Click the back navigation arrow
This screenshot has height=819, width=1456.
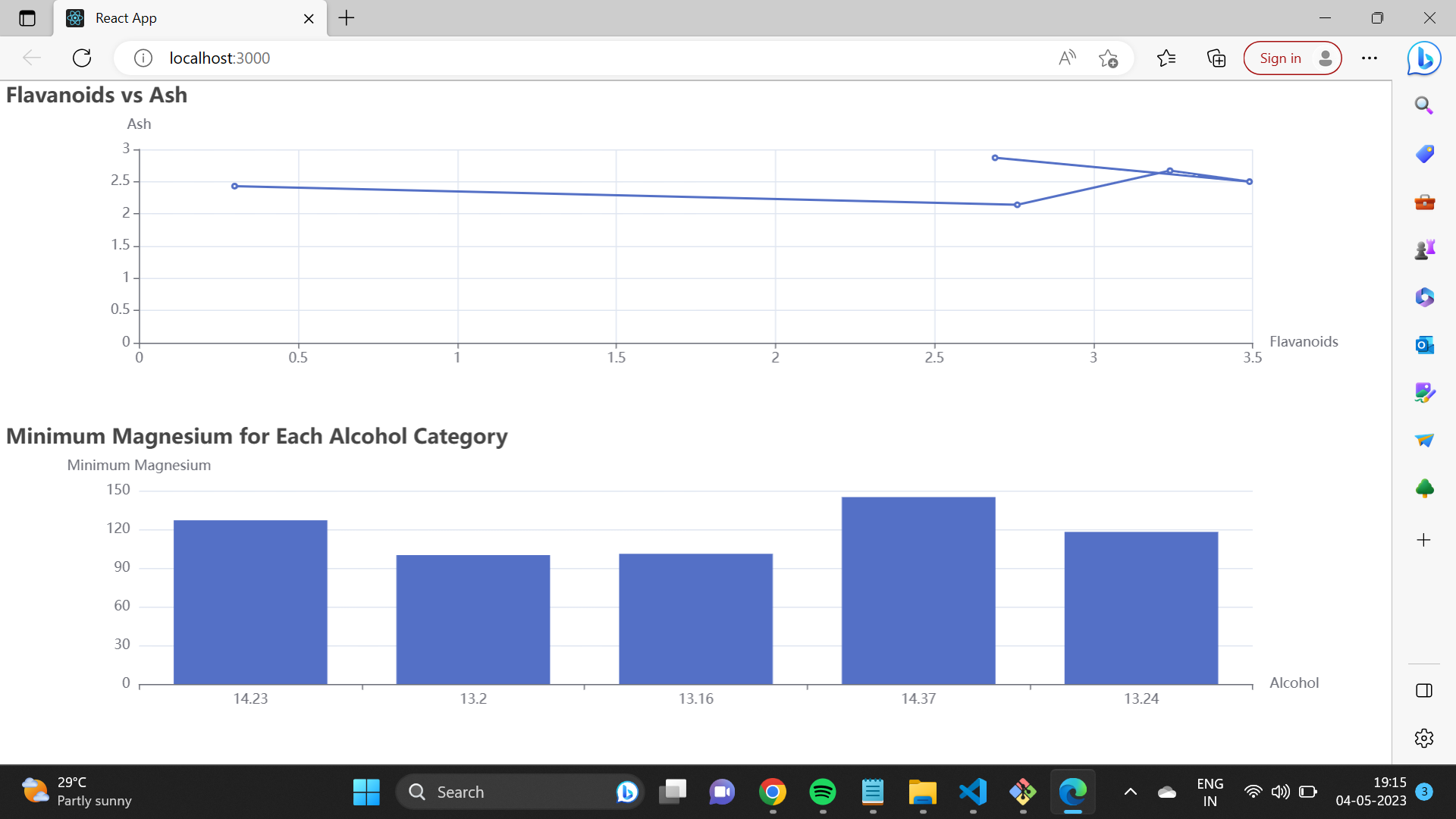pos(32,58)
